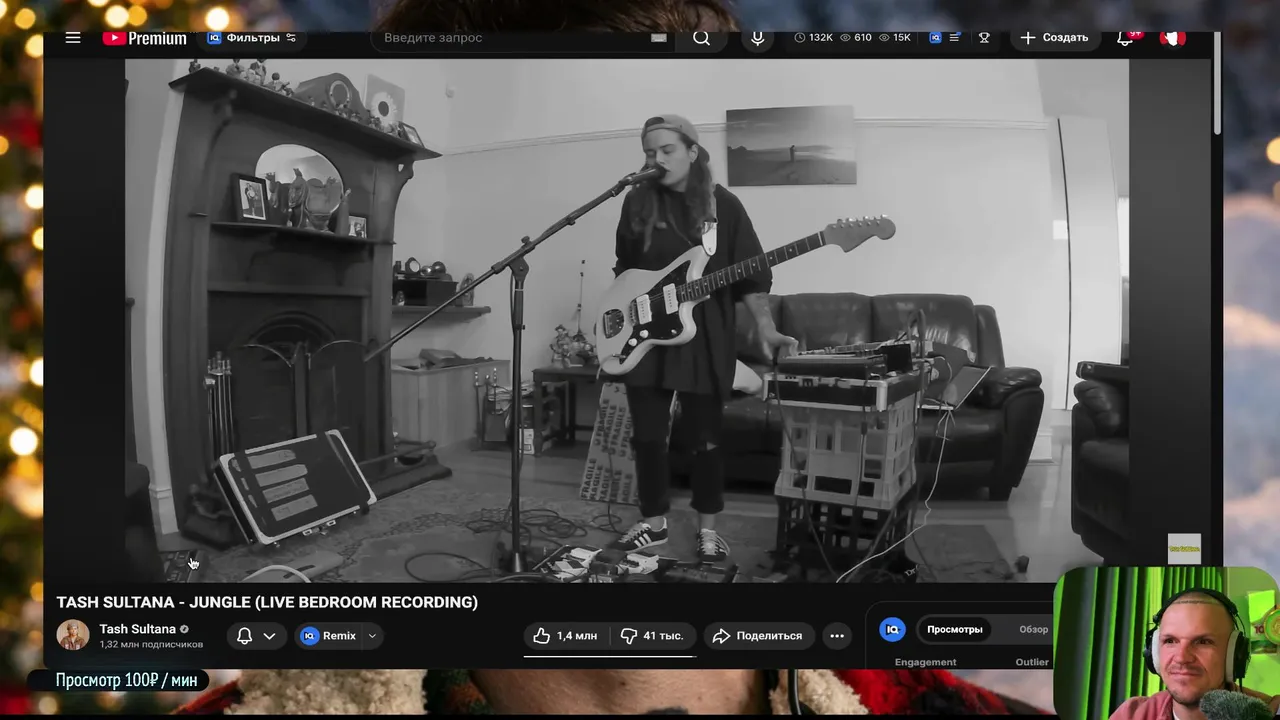Viewport: 1280px width, 720px height.
Task: Toggle subscription notification bell
Action: pos(244,636)
